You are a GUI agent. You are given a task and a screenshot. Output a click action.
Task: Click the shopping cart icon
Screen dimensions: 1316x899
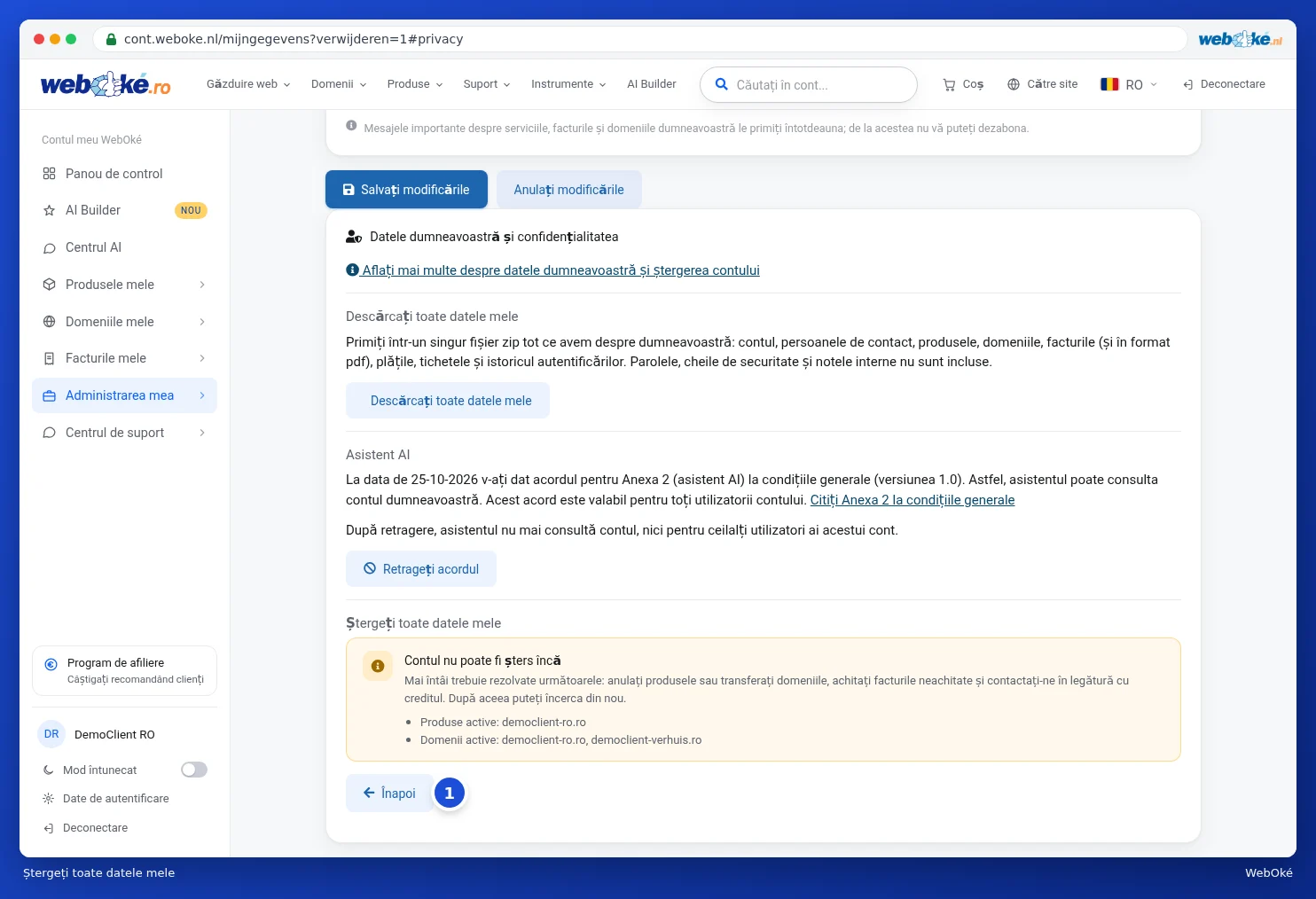click(x=949, y=84)
